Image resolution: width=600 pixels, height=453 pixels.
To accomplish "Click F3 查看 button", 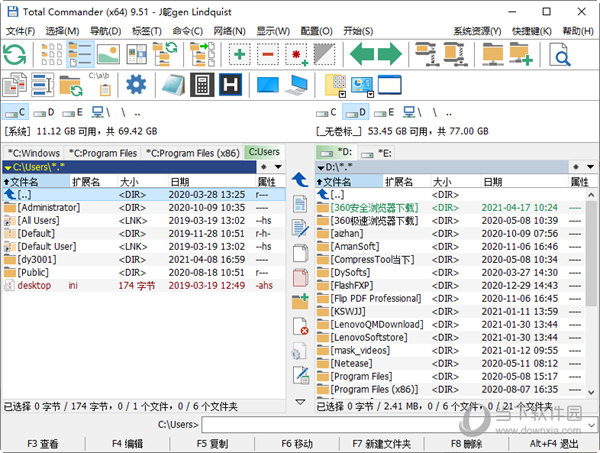I will pos(42,444).
